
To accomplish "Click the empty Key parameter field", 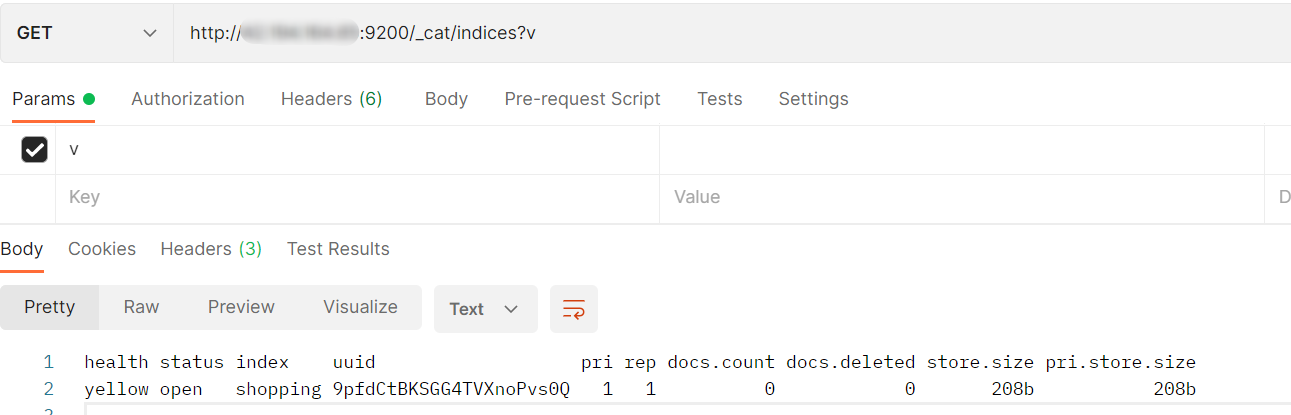I will click(357, 198).
